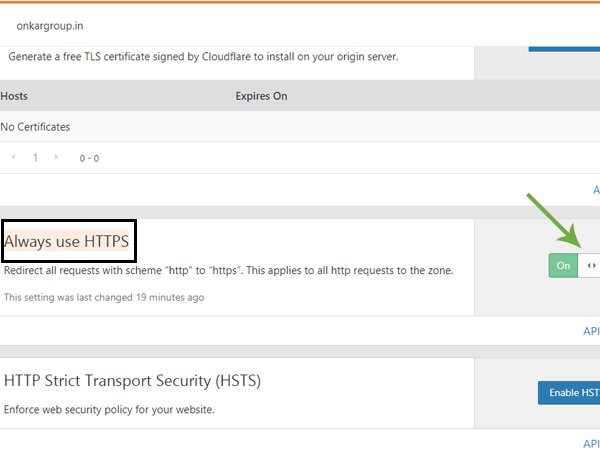Click the Expires On column header
Screen dimensions: 600x450
click(261, 96)
